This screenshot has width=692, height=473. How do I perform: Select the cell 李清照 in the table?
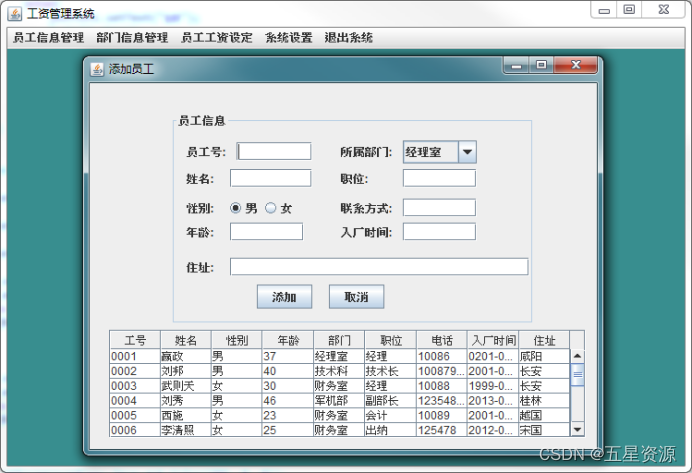186,430
